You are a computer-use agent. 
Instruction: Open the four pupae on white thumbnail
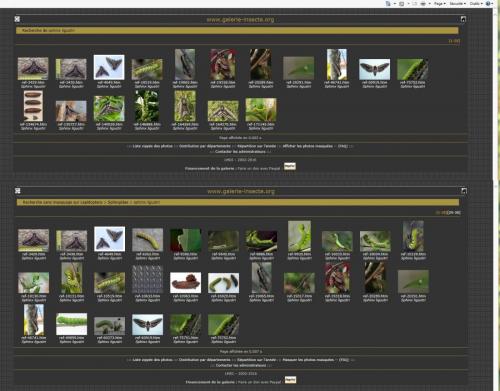[33, 106]
